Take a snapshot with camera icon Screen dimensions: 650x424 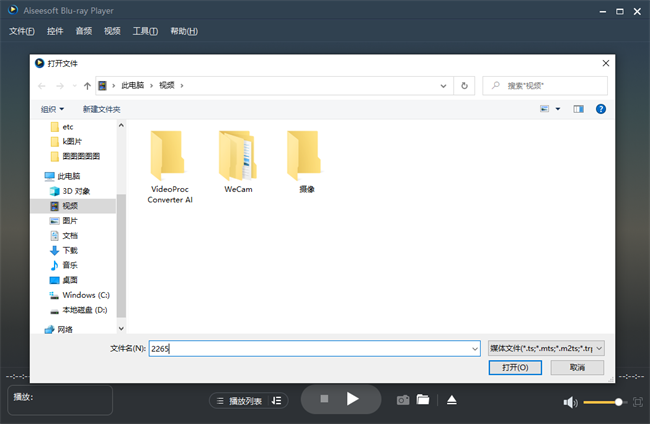point(403,400)
